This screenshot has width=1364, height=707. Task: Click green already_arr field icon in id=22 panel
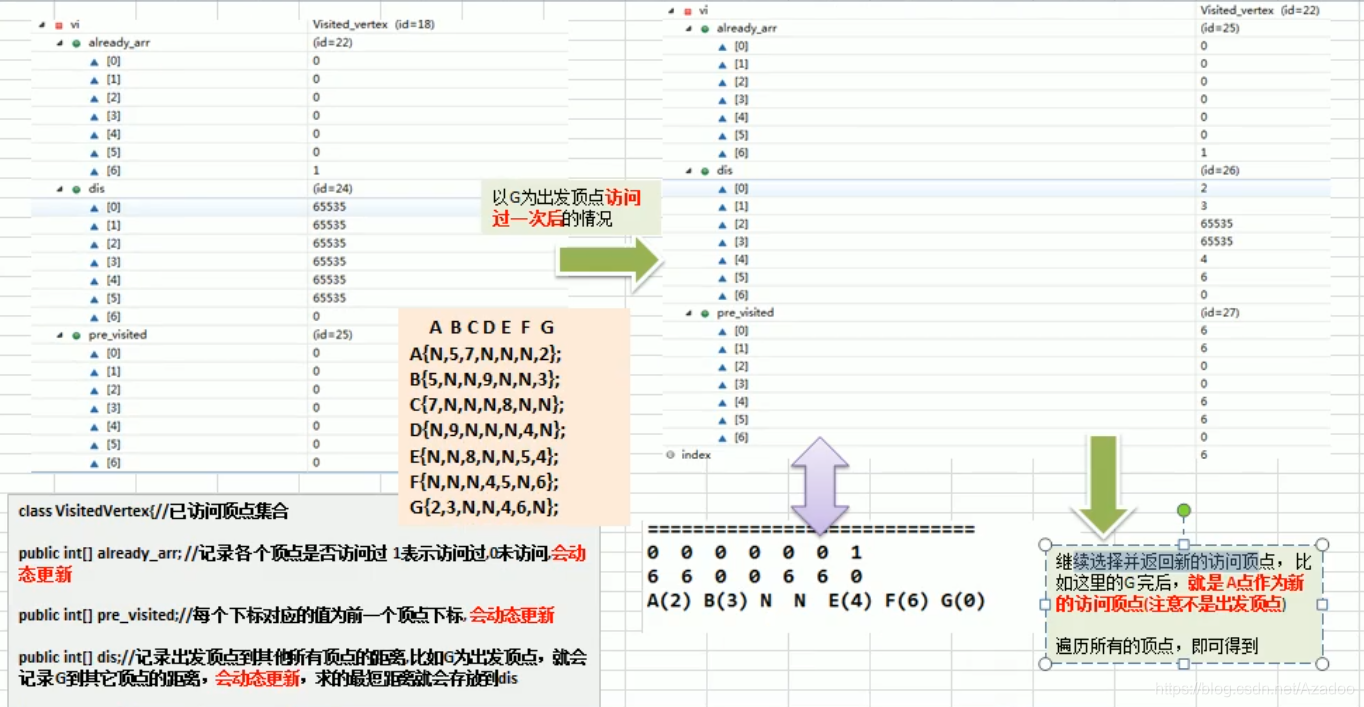click(x=705, y=28)
